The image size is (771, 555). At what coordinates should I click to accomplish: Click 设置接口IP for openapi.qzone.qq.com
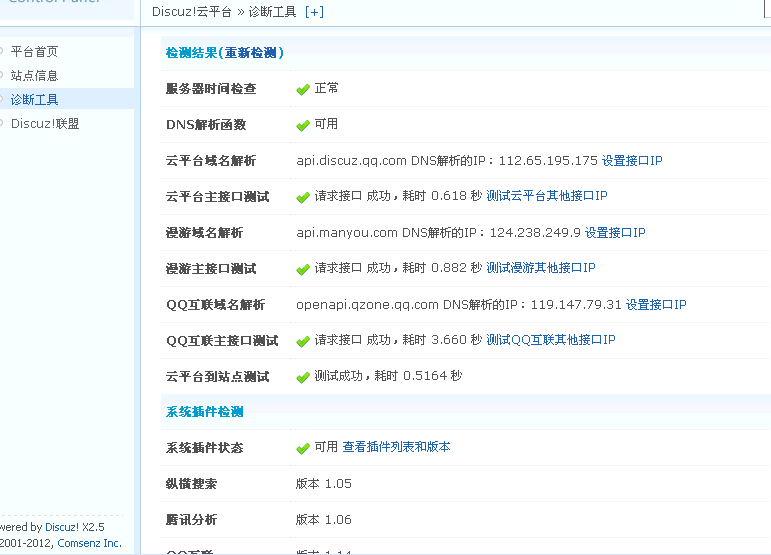(x=656, y=305)
